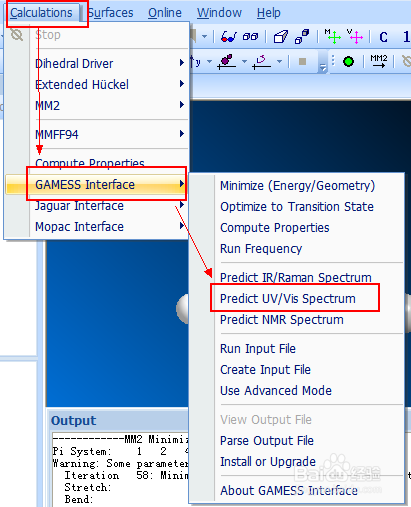
Task: Open the Surfaces menu
Action: [111, 13]
